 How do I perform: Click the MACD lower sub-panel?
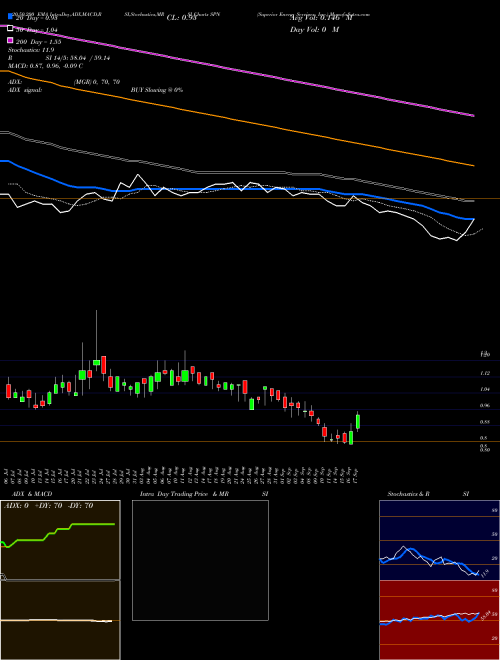click(x=60, y=620)
